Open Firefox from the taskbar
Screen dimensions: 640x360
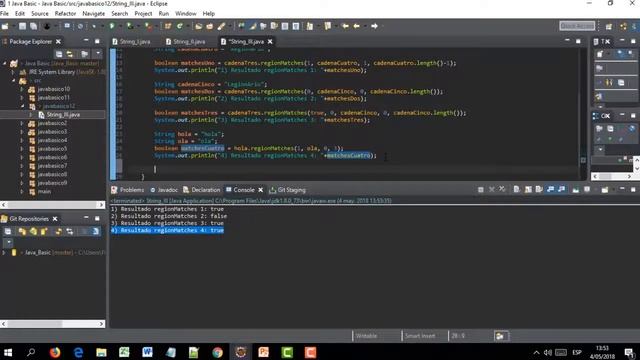(55, 352)
